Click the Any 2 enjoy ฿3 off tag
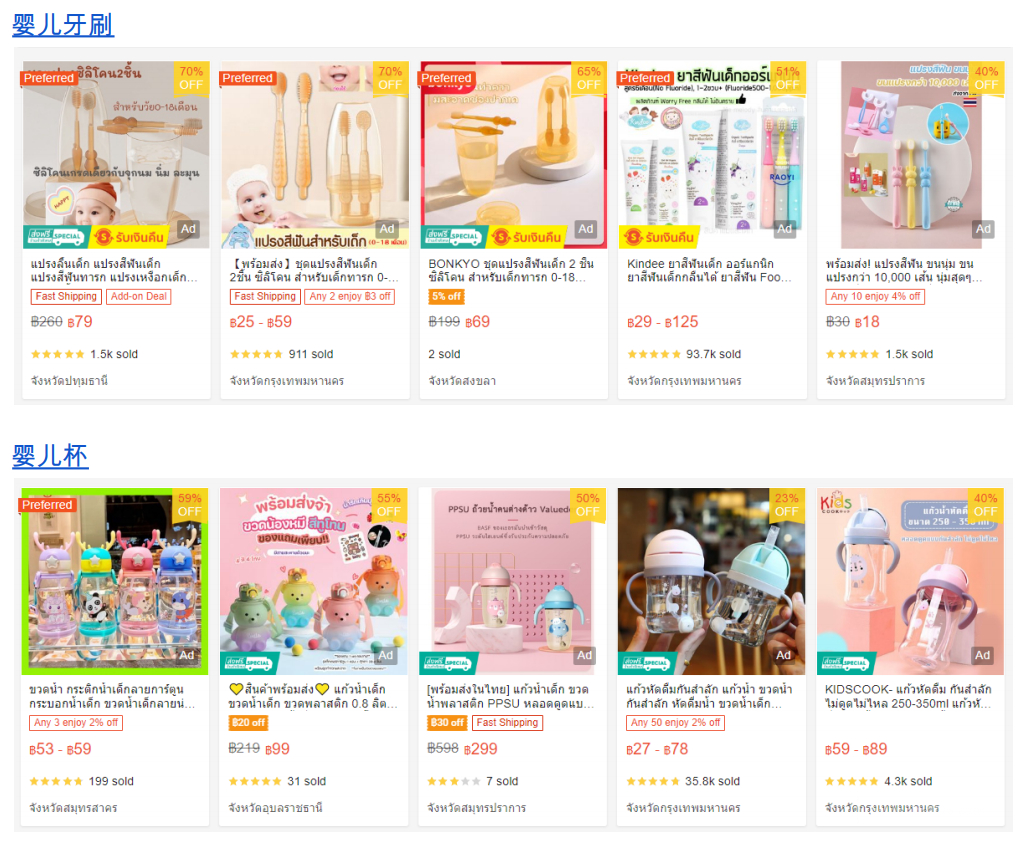This screenshot has width=1017, height=843. [350, 296]
